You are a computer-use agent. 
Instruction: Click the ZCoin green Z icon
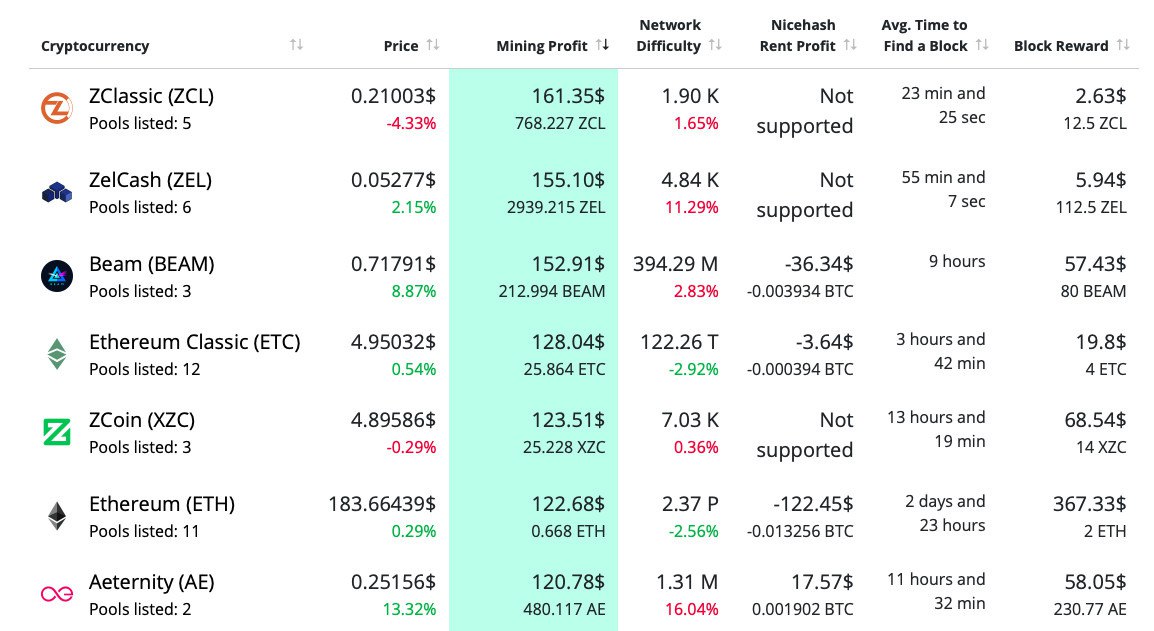[x=56, y=432]
